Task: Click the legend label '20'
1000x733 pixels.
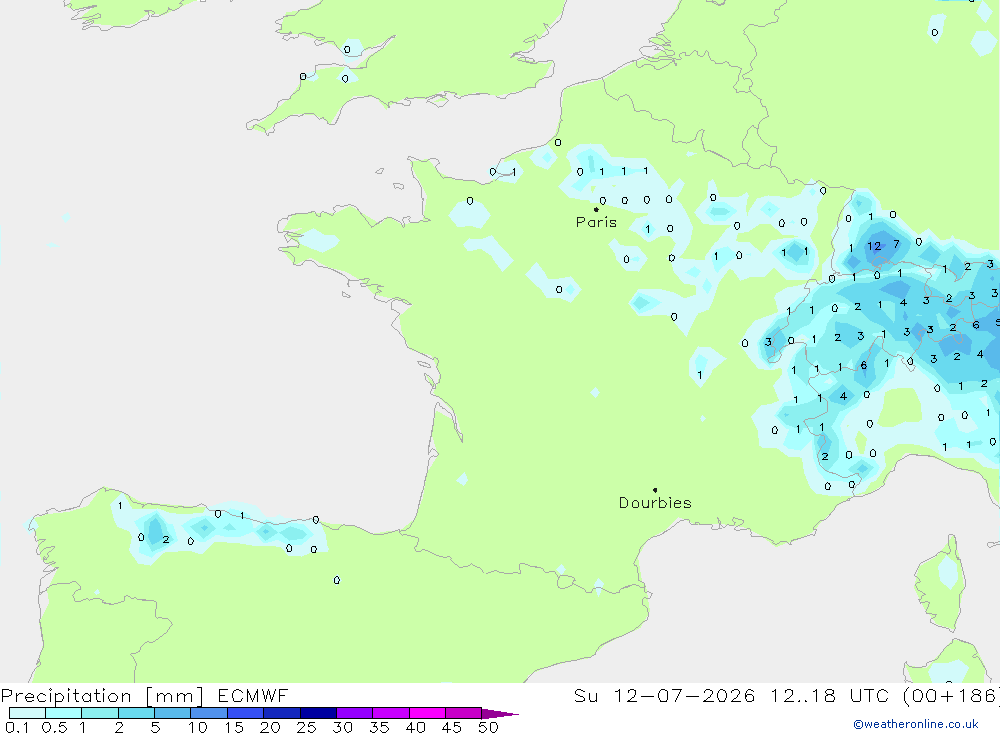Action: pyautogui.click(x=270, y=727)
